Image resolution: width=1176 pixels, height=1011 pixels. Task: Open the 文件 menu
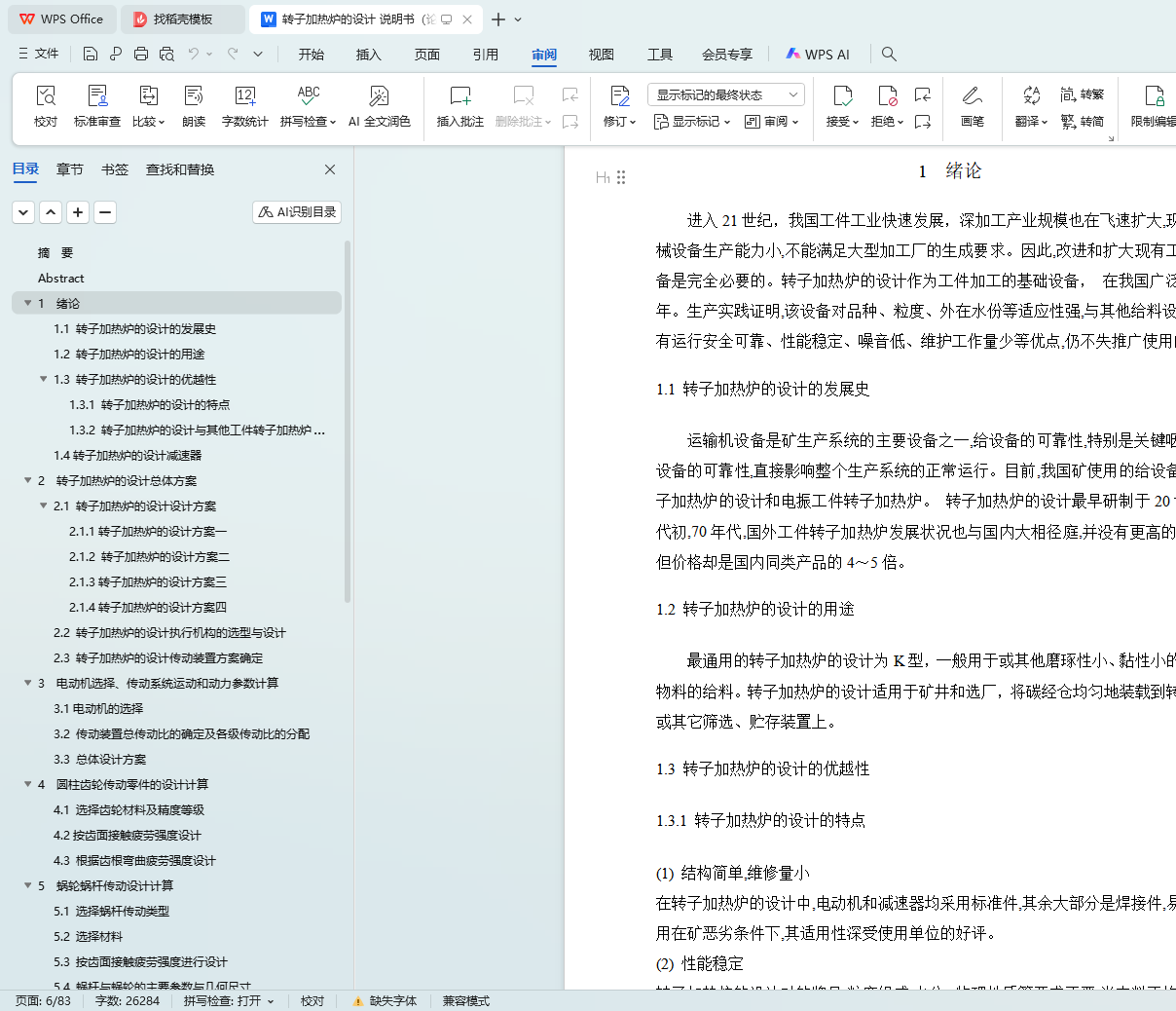(x=39, y=54)
